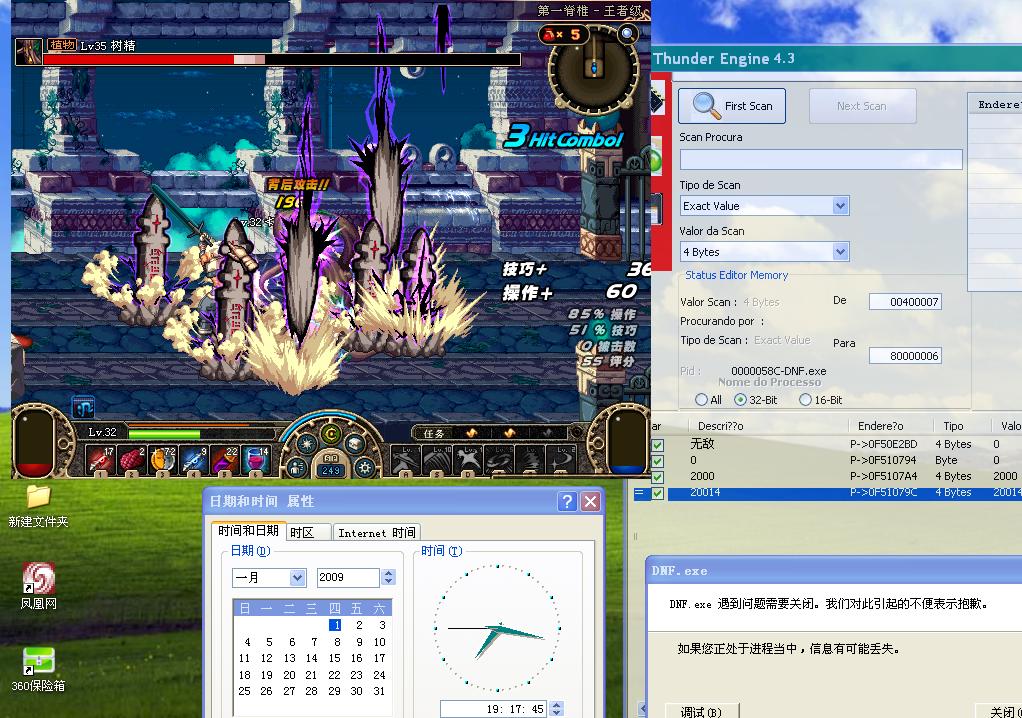
Task: Click the Endere?o column header
Action: (881, 426)
